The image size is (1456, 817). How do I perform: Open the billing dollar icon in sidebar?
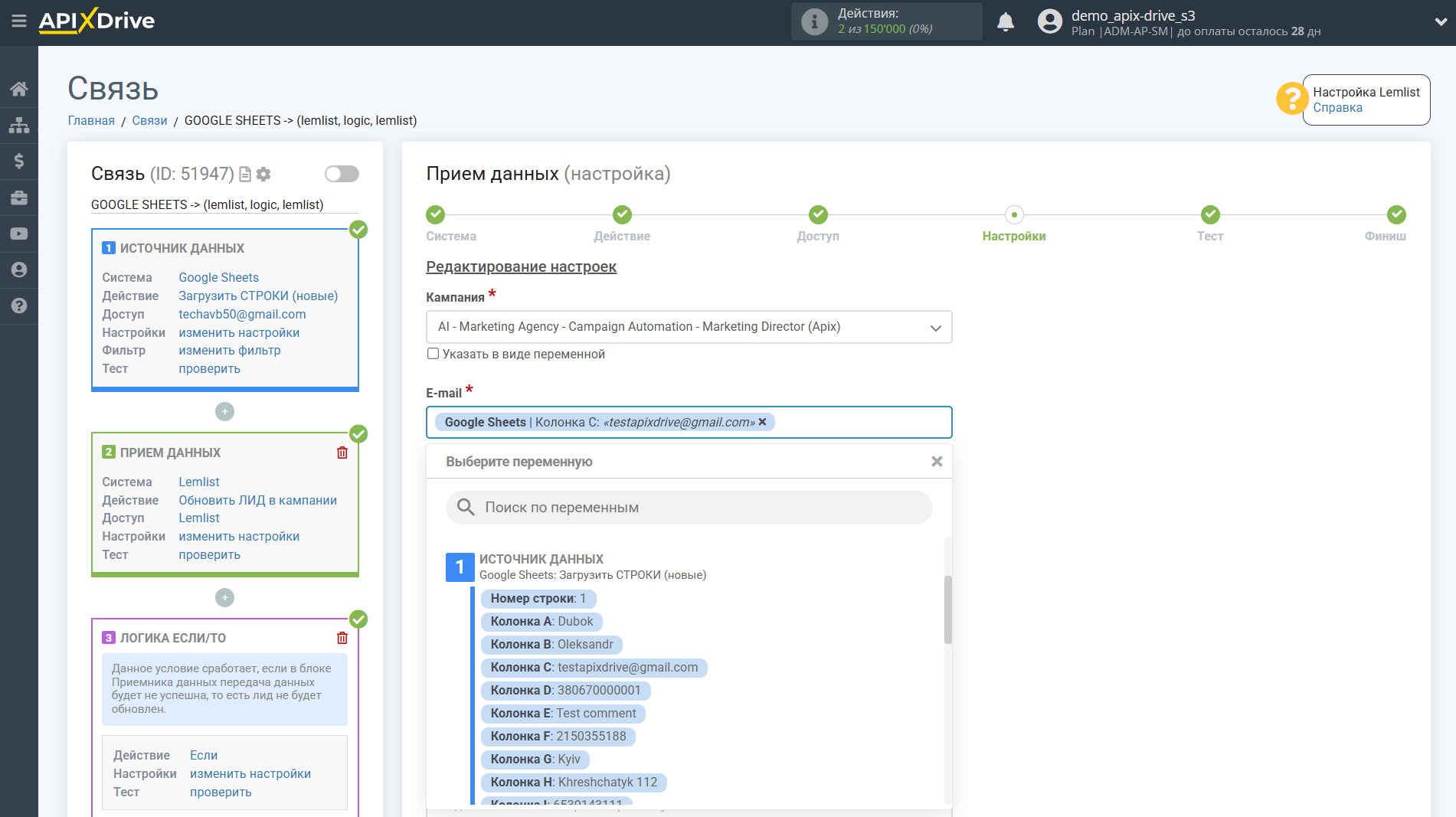pos(19,161)
